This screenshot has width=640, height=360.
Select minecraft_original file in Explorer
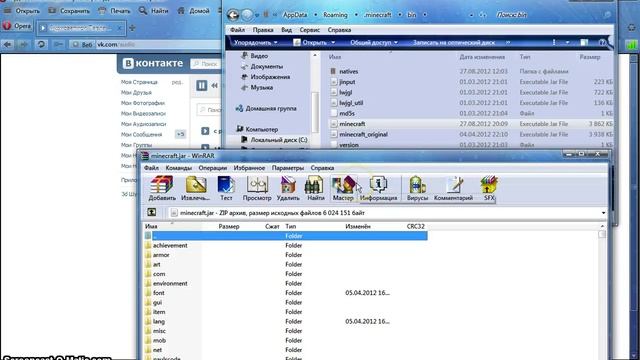click(363, 134)
